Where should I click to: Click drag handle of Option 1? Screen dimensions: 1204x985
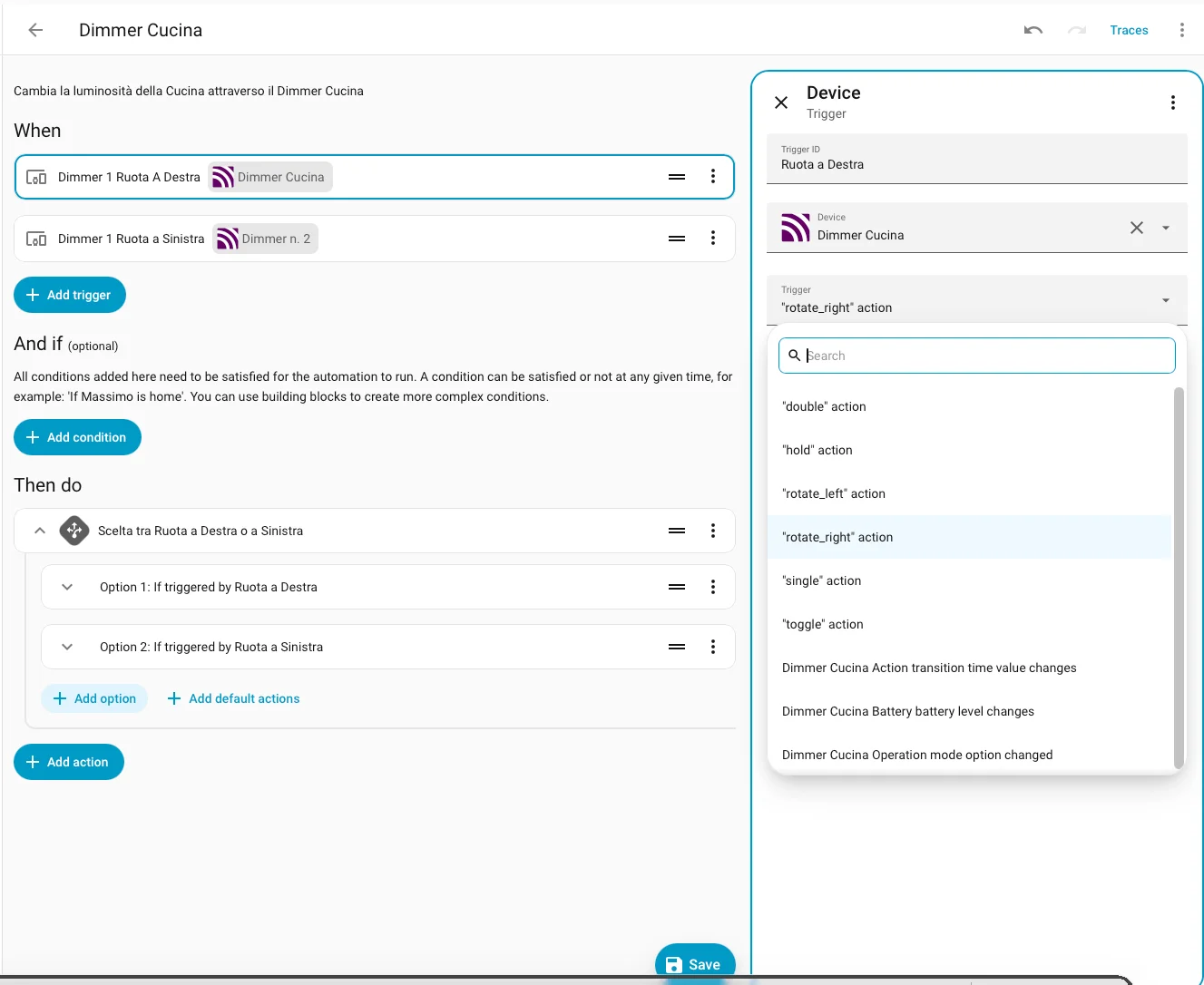point(677,587)
